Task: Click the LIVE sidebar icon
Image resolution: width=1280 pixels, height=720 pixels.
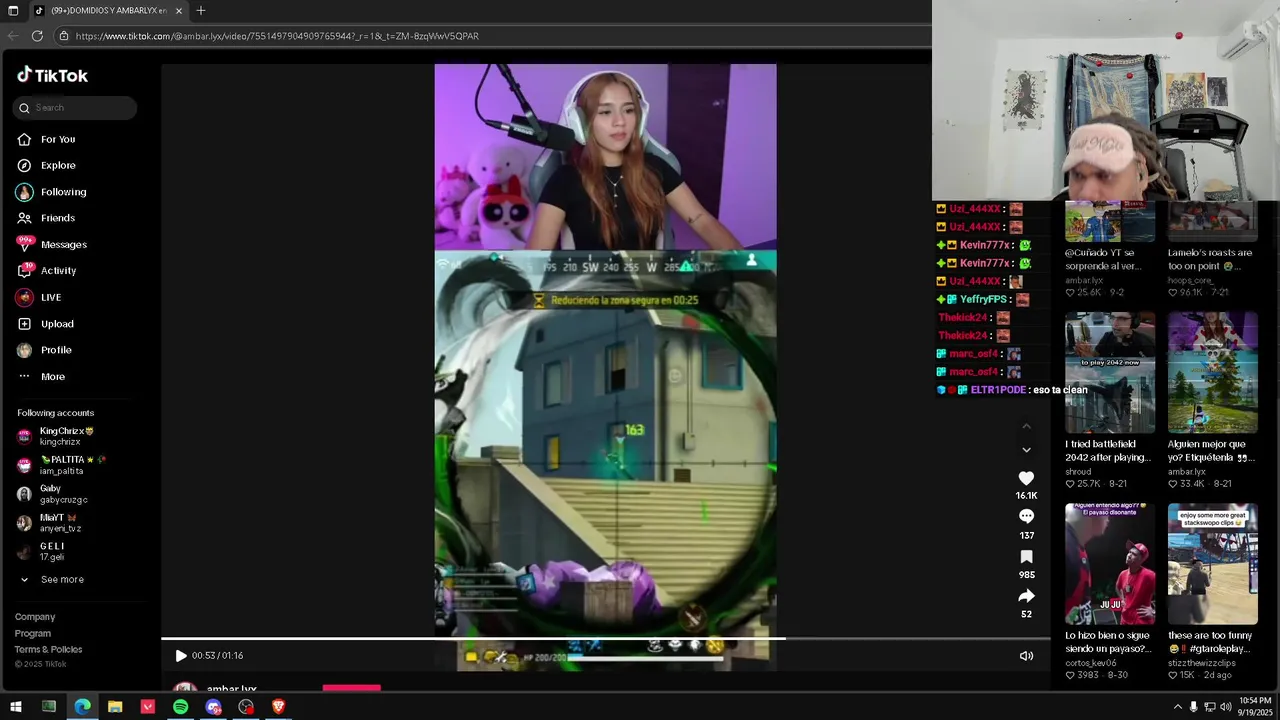Action: pos(24,297)
